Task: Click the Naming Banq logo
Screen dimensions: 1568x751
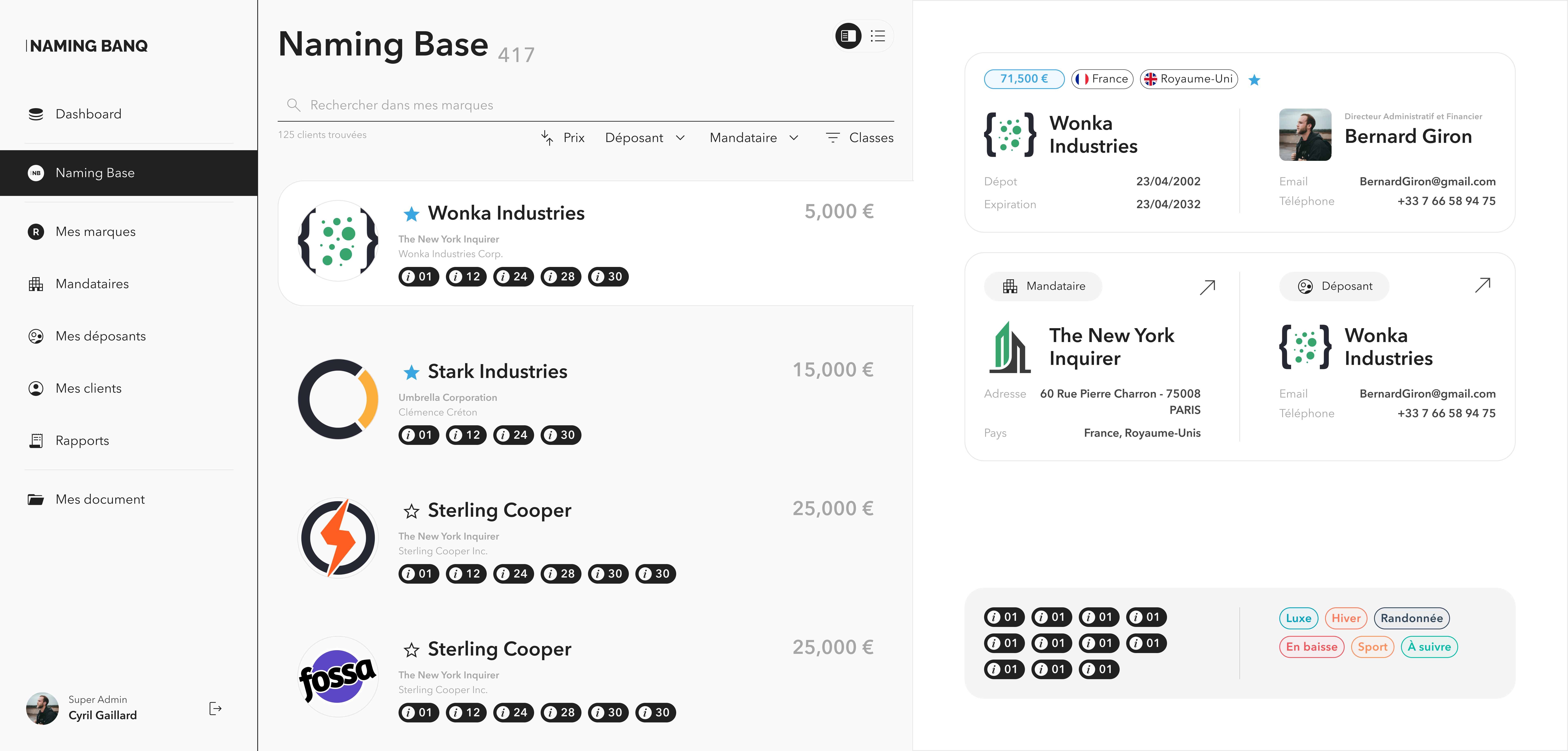Action: pos(87,46)
